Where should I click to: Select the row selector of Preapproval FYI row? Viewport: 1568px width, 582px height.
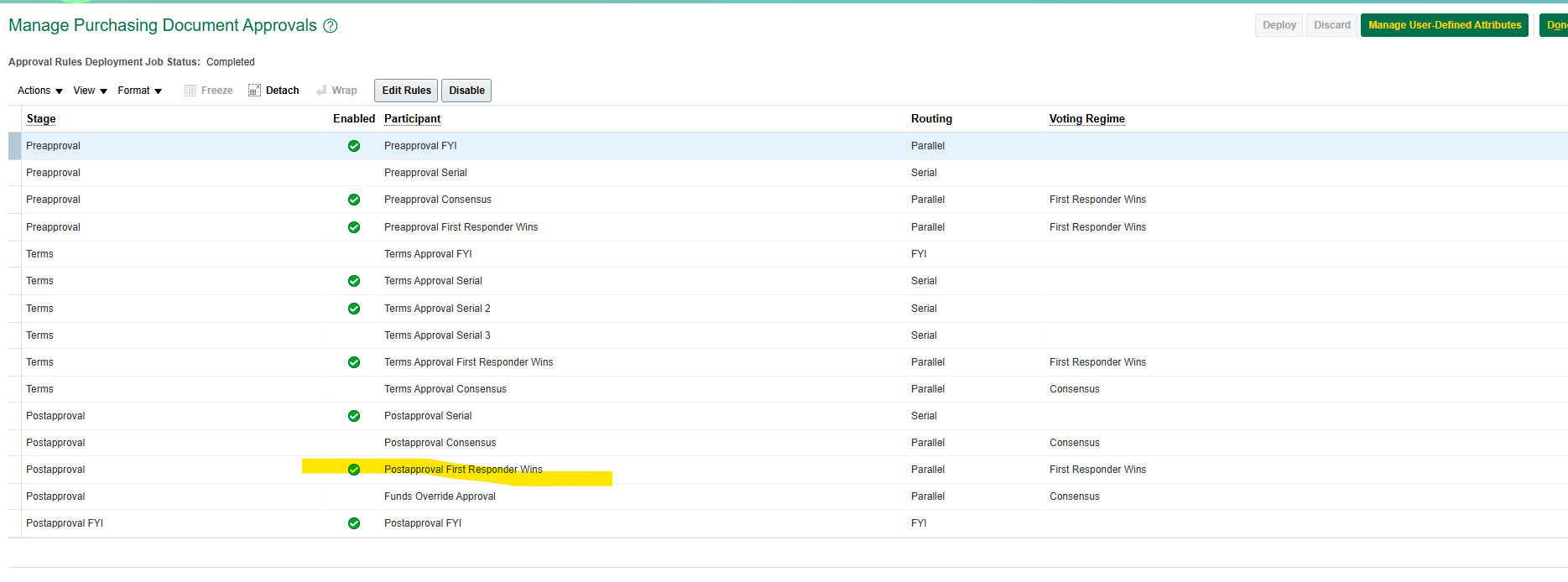14,146
